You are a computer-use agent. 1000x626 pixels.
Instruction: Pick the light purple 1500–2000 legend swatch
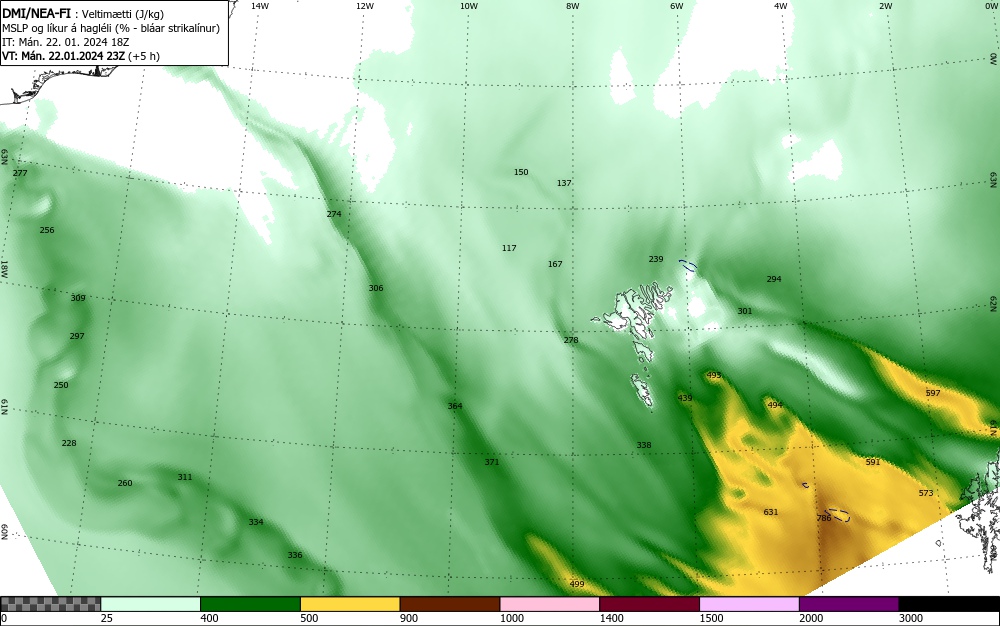click(749, 604)
